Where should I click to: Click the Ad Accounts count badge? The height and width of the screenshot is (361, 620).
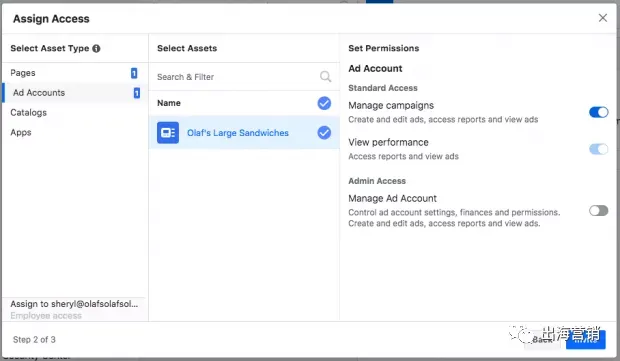click(x=136, y=93)
